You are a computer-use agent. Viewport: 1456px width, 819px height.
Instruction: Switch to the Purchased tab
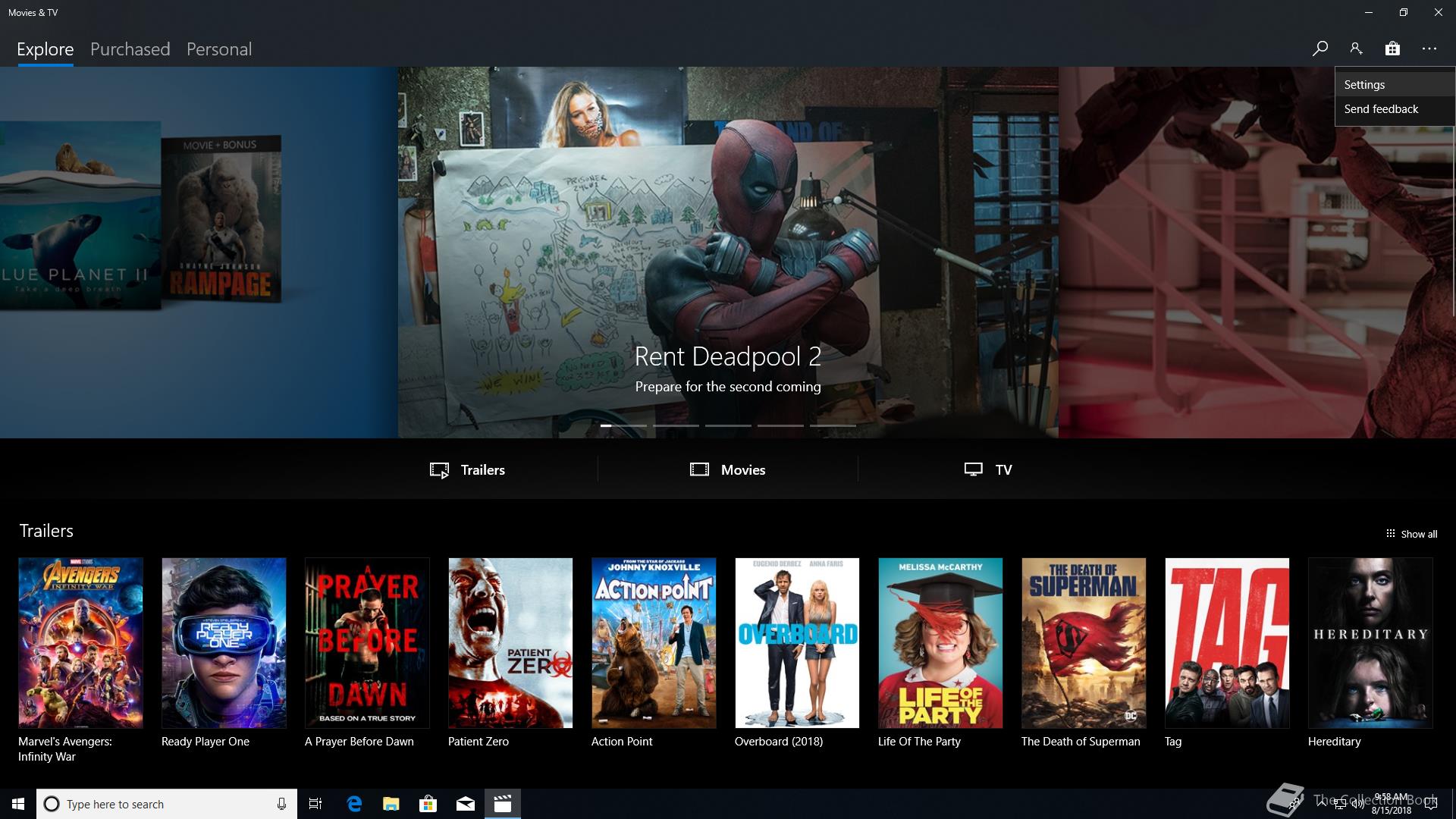(130, 49)
